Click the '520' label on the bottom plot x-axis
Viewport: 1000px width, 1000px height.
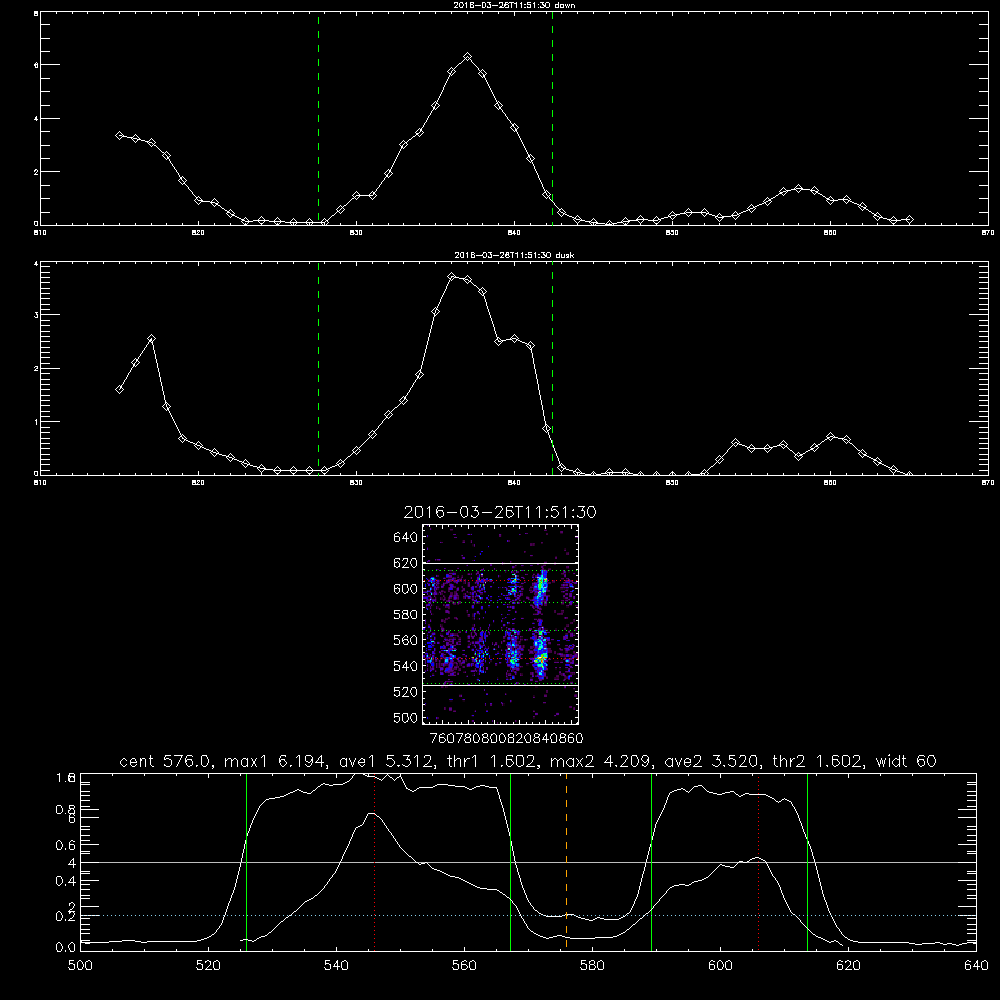208,966
